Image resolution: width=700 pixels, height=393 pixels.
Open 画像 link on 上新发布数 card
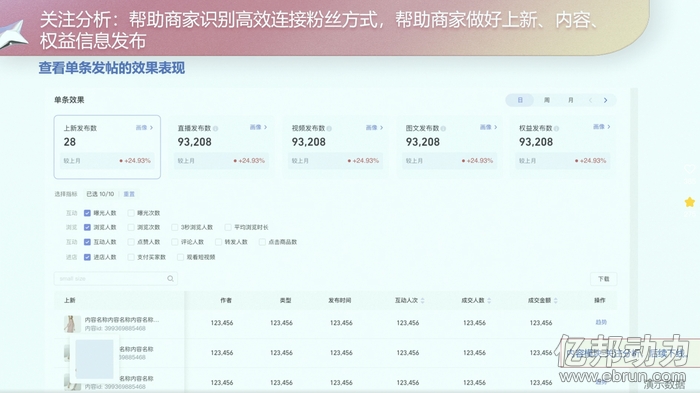coord(144,128)
